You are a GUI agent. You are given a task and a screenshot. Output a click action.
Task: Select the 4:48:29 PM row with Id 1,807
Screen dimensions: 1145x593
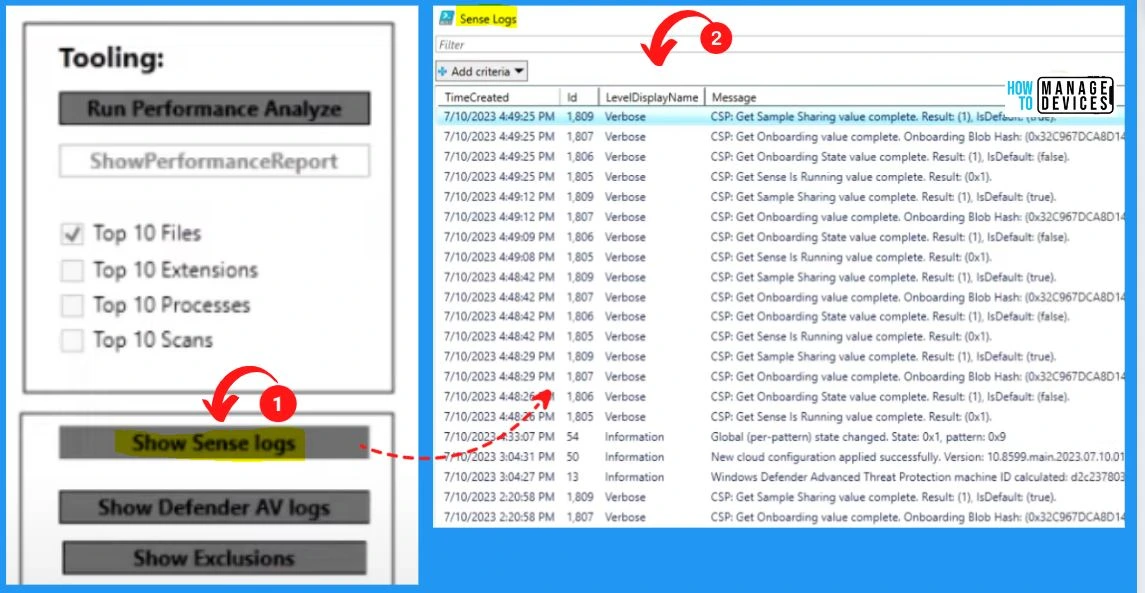tap(781, 377)
